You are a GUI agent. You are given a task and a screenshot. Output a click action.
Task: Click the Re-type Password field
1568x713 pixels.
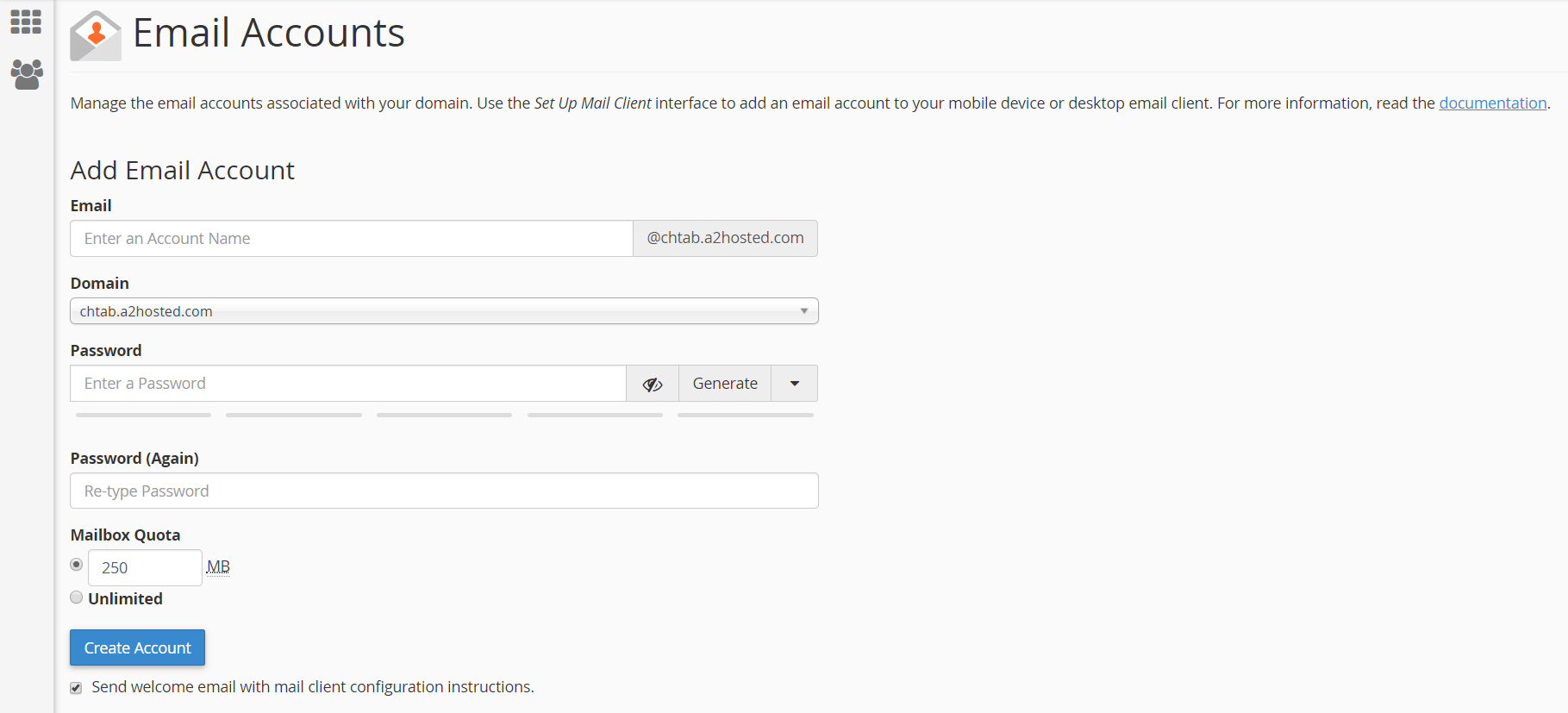[x=444, y=491]
